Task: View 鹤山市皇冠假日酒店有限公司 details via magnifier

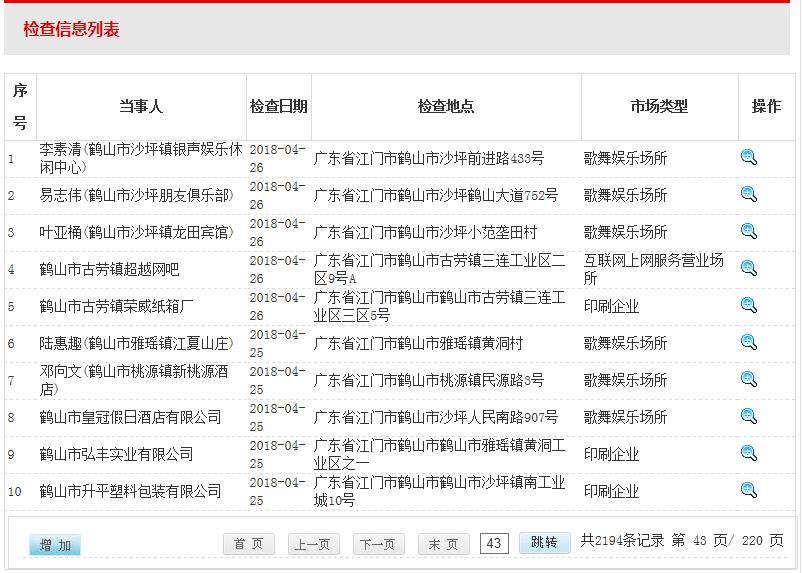Action: (x=748, y=416)
